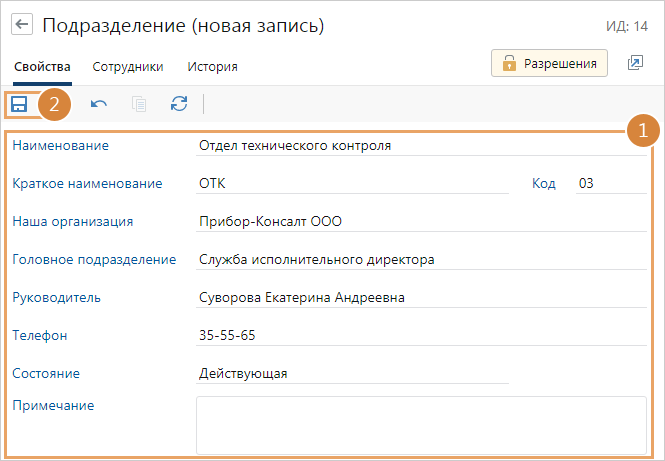The height and width of the screenshot is (461, 665).
Task: Edit the Краткое наименование field
Action: pos(352,184)
